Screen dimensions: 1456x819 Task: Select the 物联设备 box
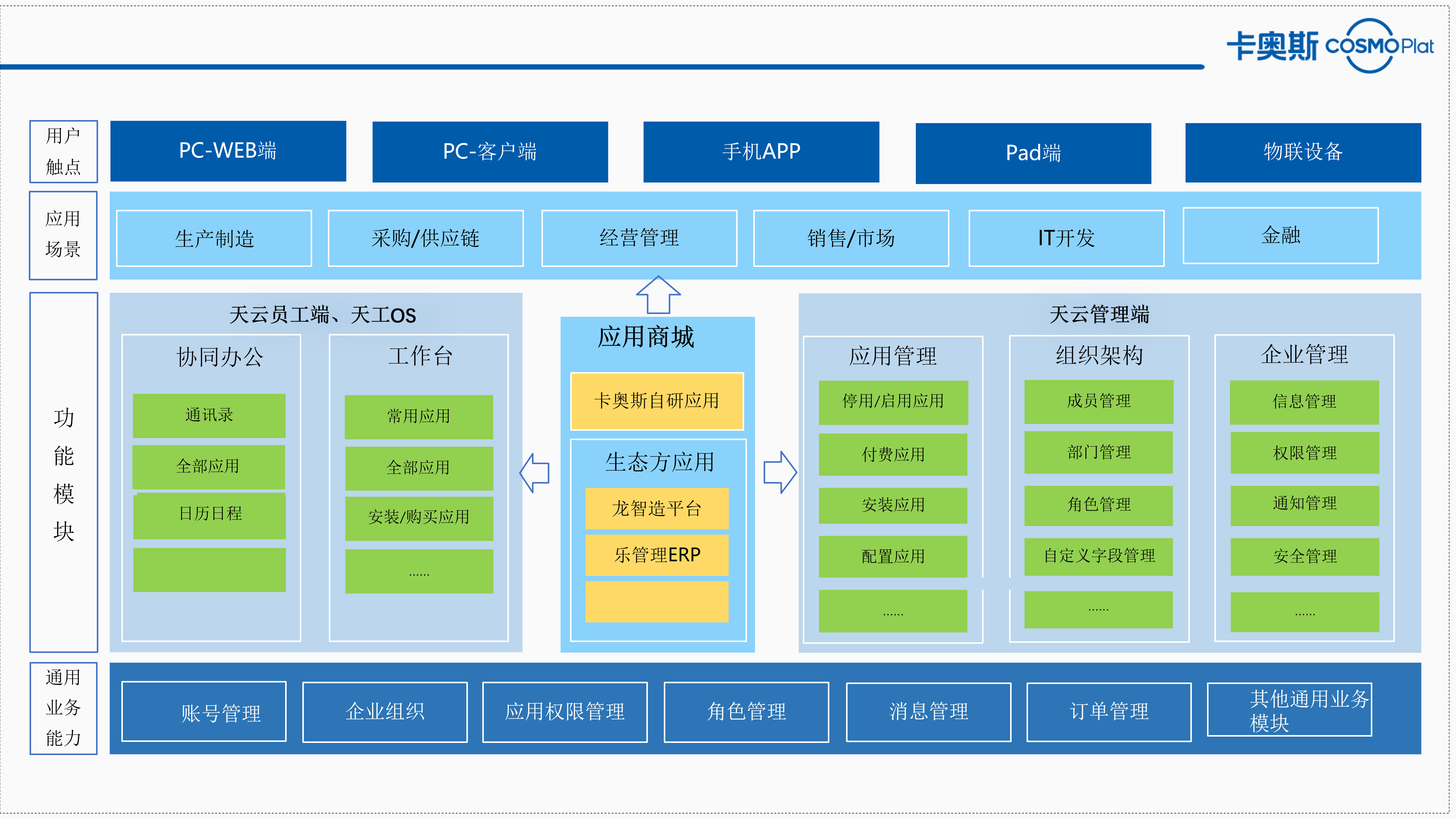(x=1303, y=153)
